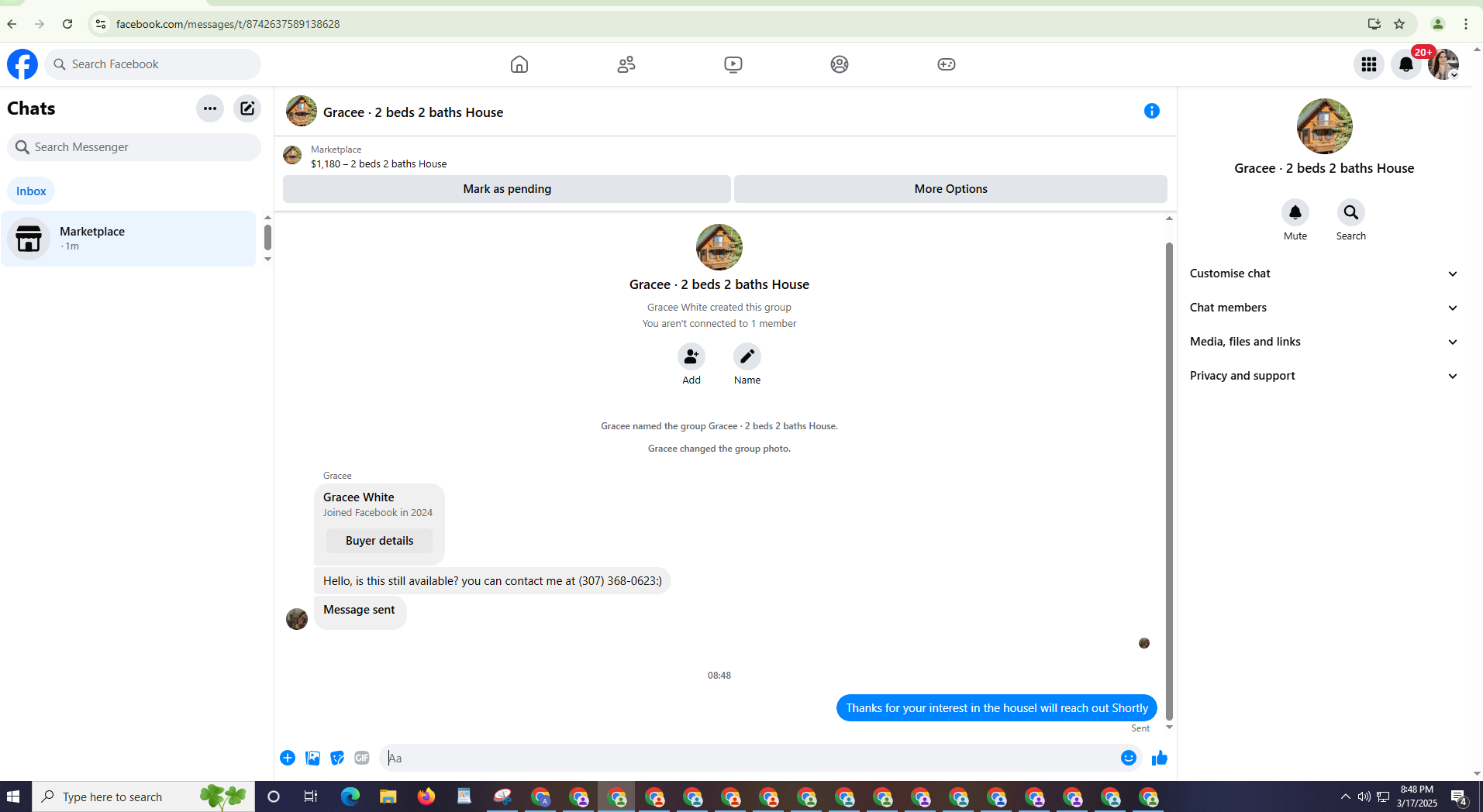Viewport: 1483px width, 812px height.
Task: Open File Explorer from the taskbar
Action: 388,797
